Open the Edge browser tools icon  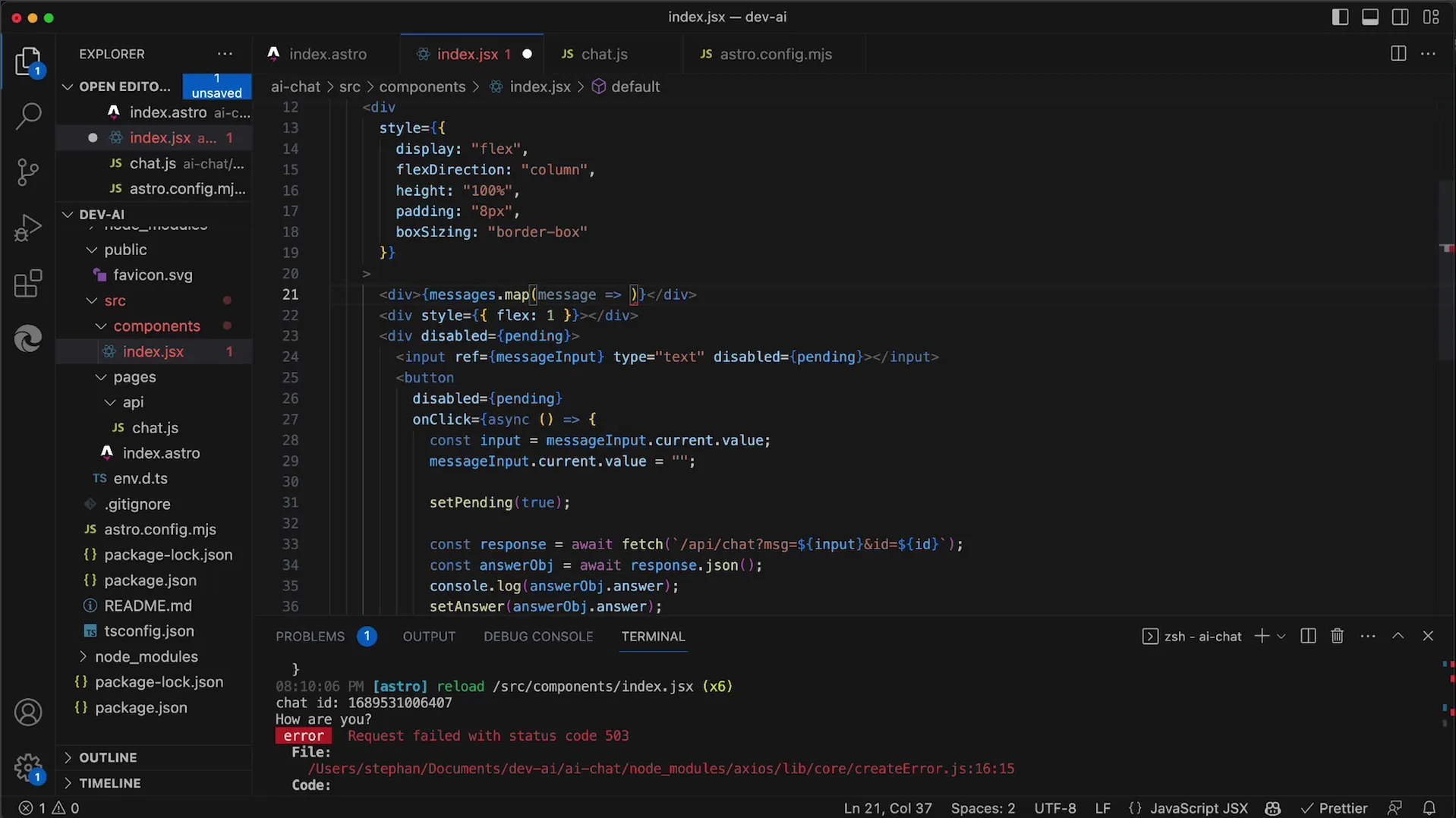28,338
